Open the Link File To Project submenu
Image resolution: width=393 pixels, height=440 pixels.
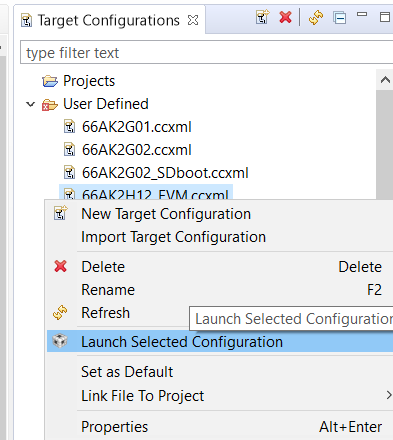(220, 396)
